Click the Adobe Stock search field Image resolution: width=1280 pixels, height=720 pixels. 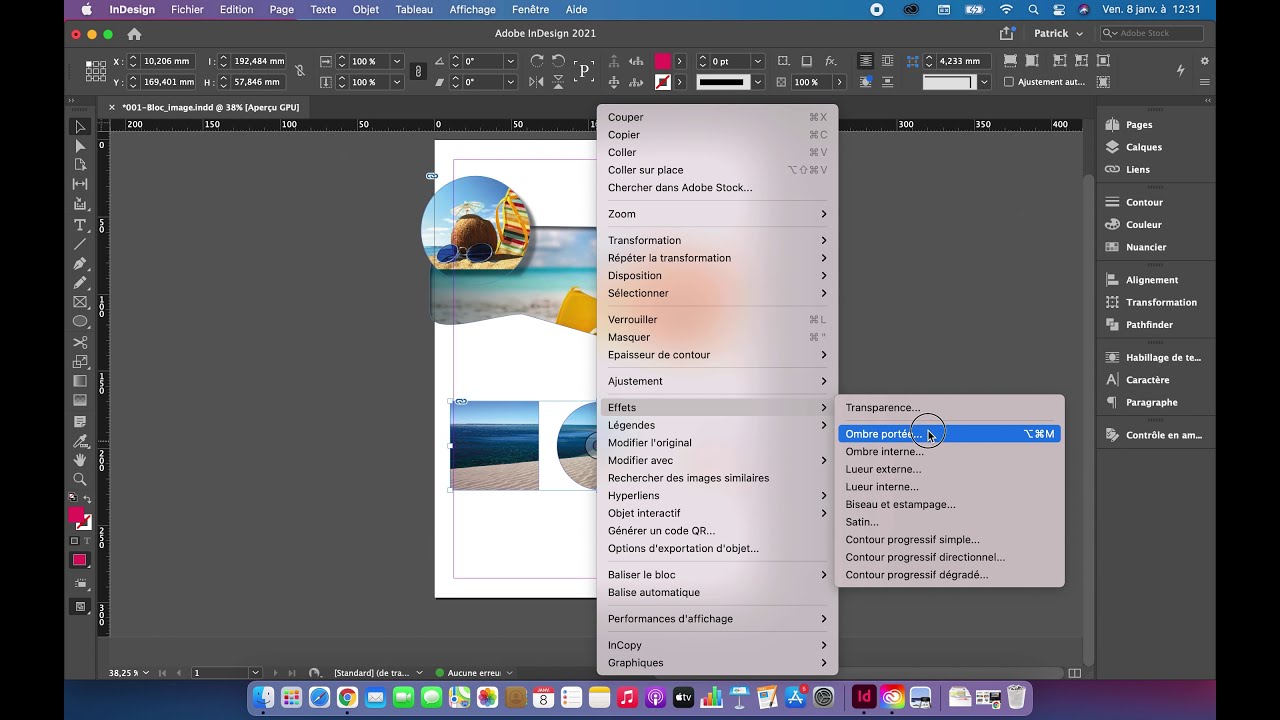coord(1151,34)
